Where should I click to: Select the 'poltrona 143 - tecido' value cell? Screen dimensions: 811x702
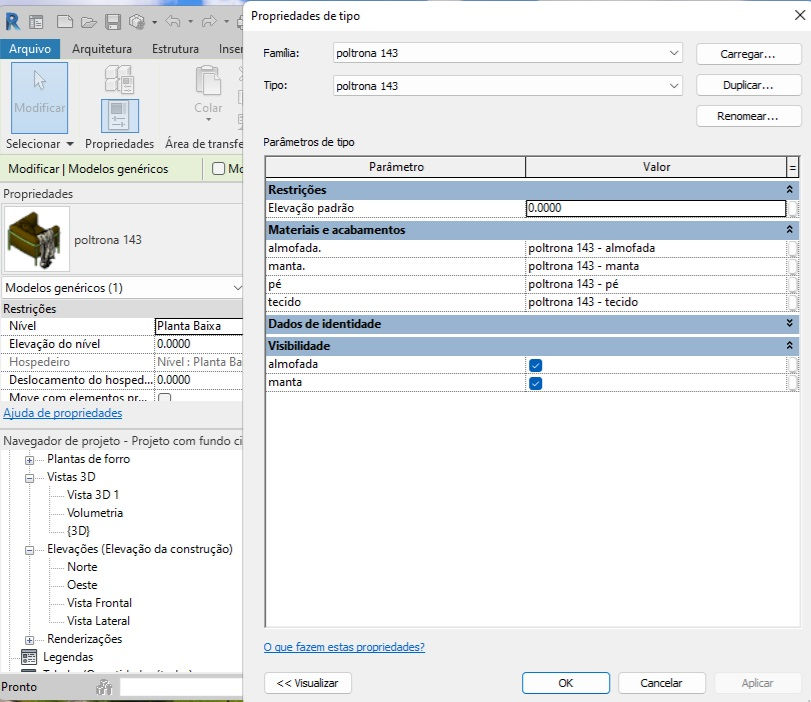656,302
